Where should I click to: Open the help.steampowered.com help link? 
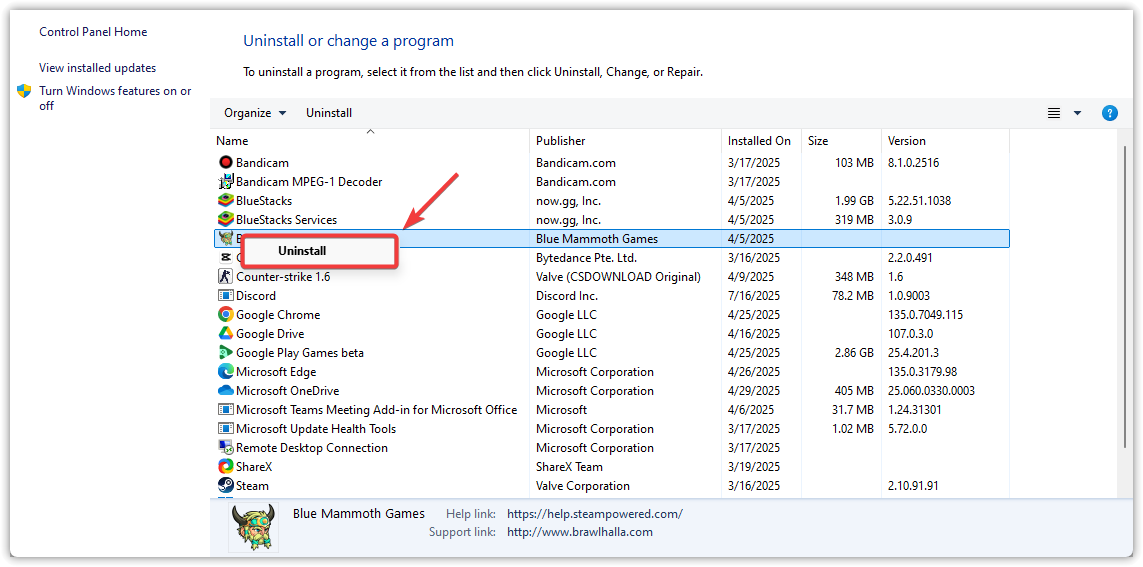pos(595,514)
